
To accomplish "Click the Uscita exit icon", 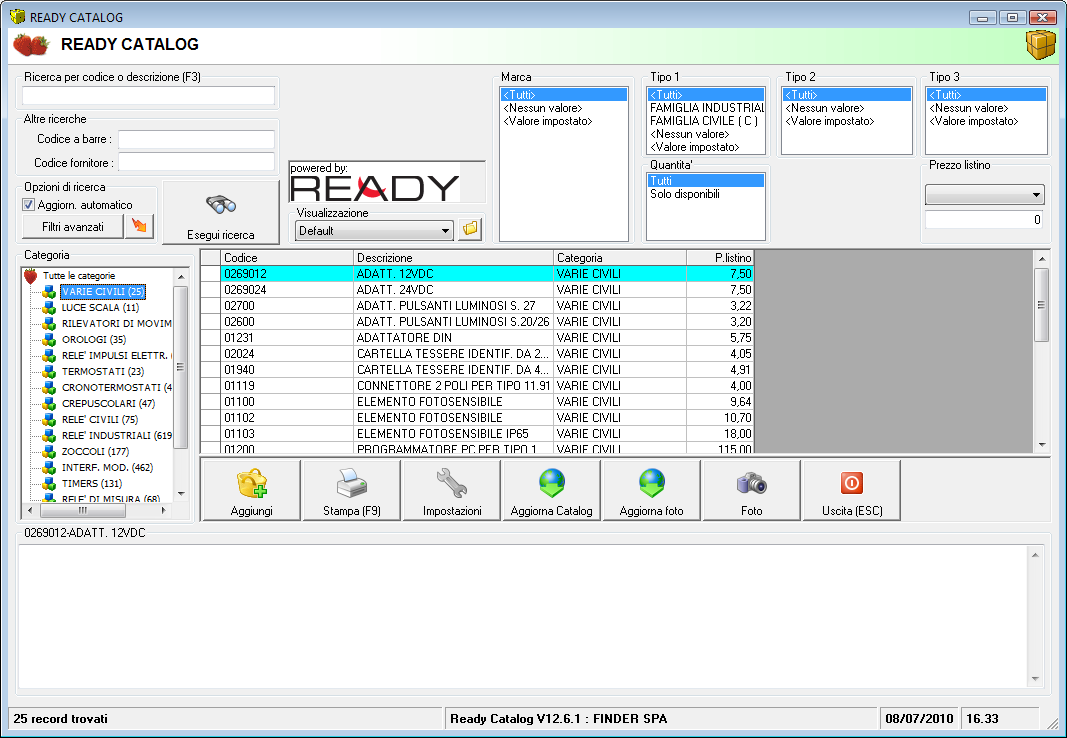I will coord(851,483).
